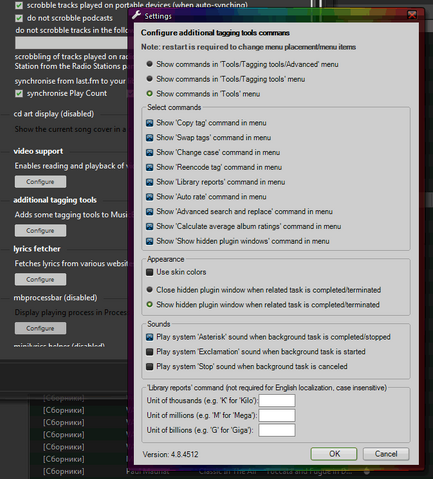Image resolution: width=433 pixels, height=479 pixels.
Task: Toggle 'synchronise Play Count' checkbox
Action: (x=19, y=93)
